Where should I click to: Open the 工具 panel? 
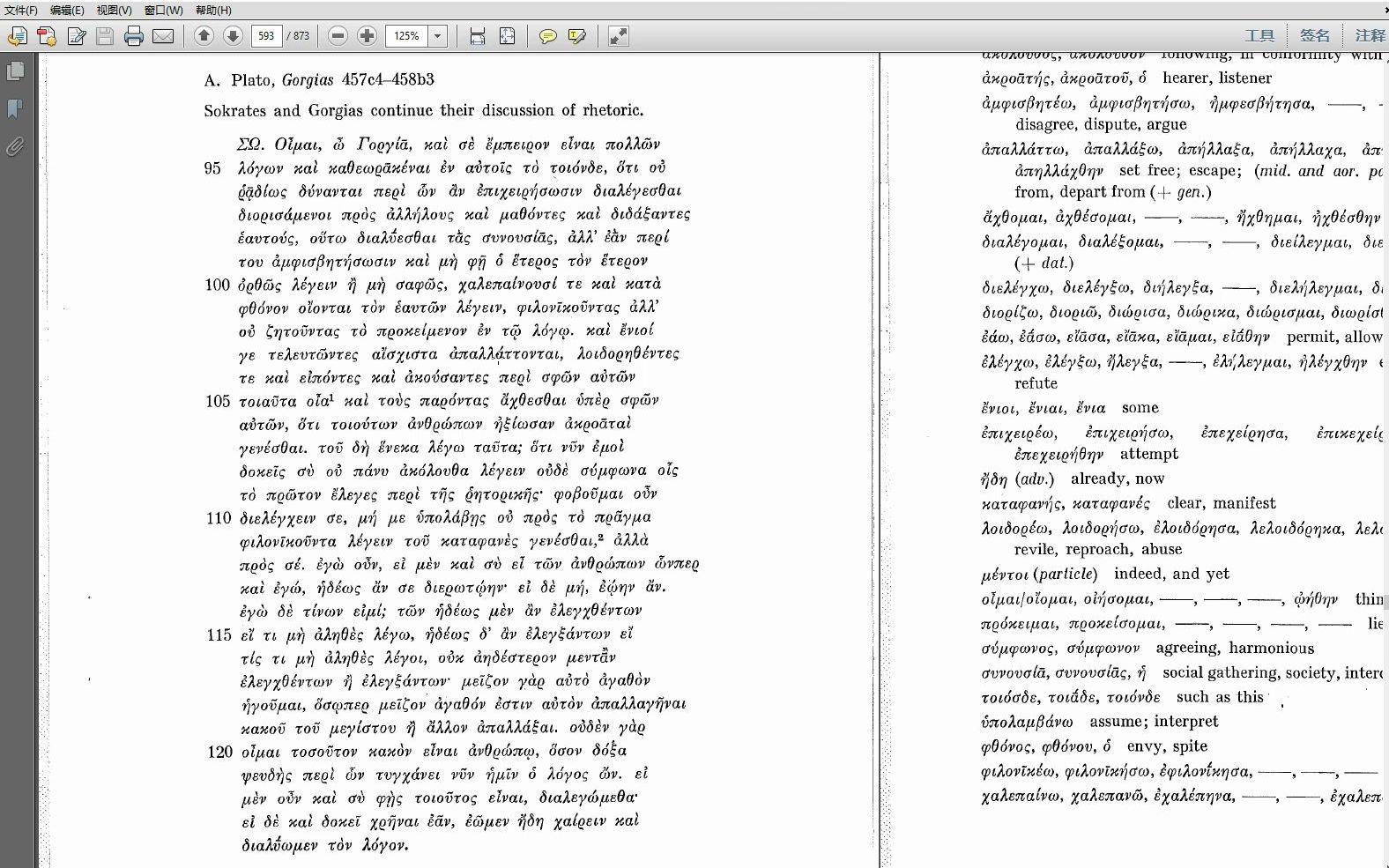click(1259, 35)
